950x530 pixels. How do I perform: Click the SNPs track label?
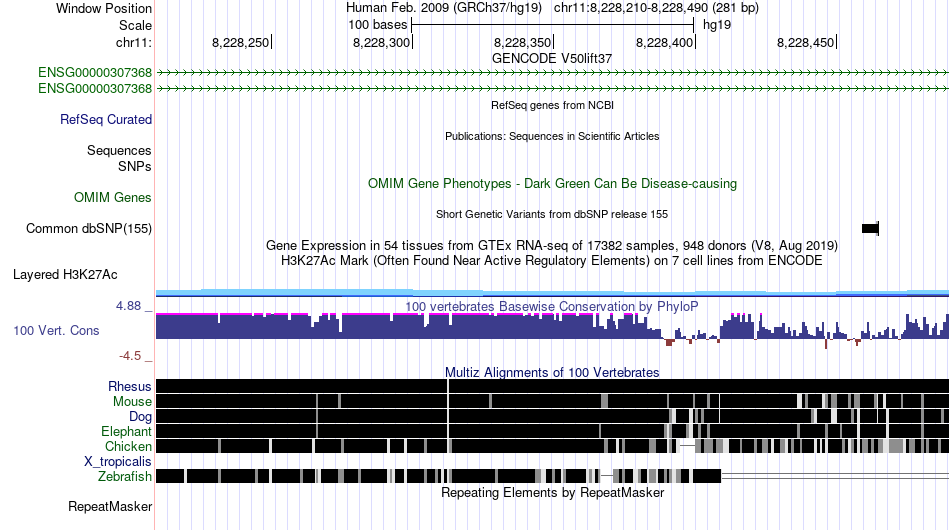[x=135, y=167]
